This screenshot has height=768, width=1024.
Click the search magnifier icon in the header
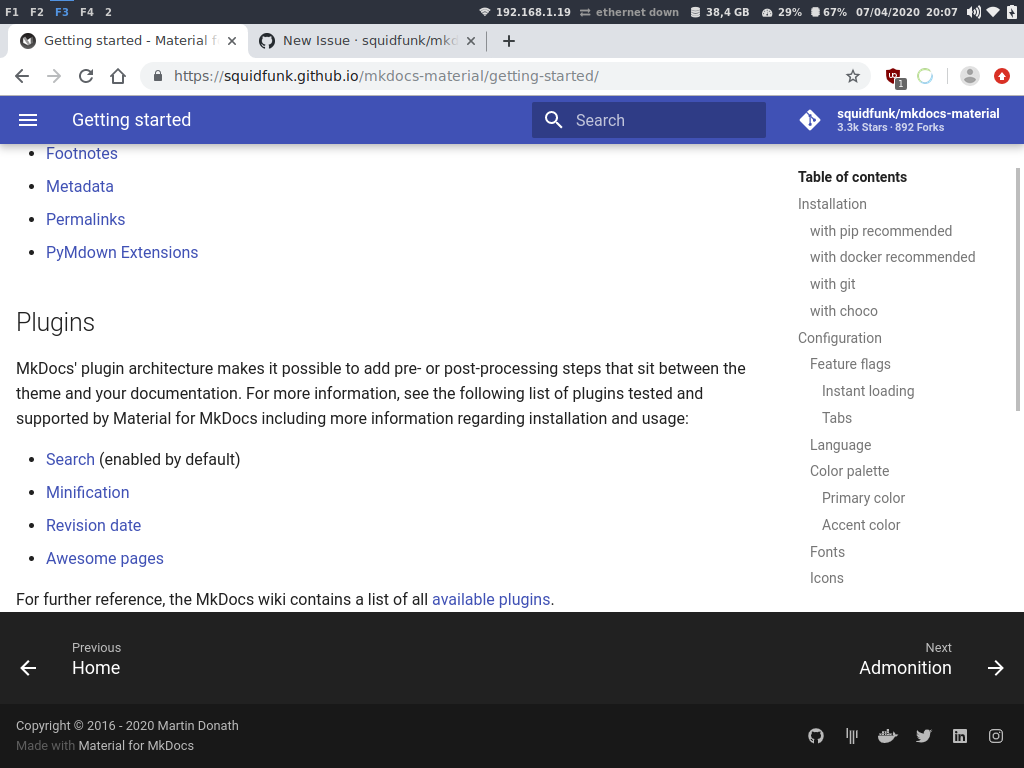(553, 119)
